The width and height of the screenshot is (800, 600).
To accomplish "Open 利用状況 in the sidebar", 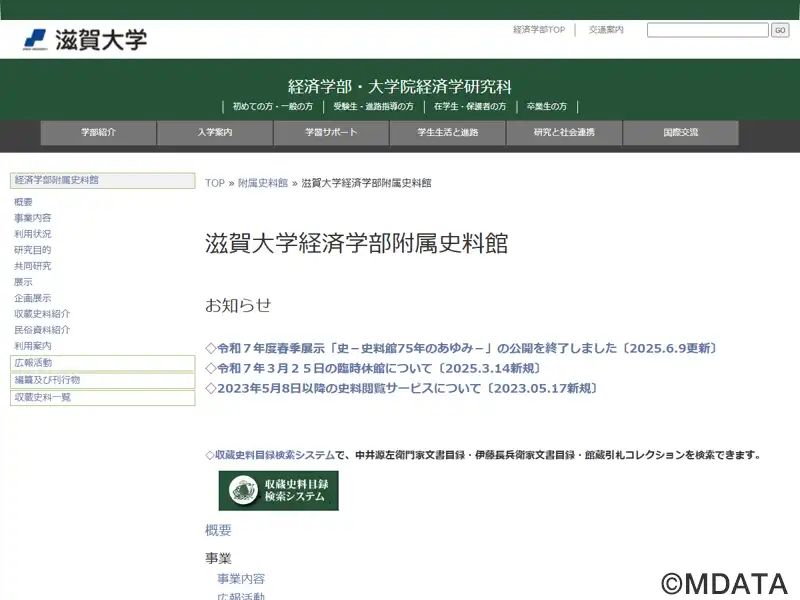I will 33,234.
